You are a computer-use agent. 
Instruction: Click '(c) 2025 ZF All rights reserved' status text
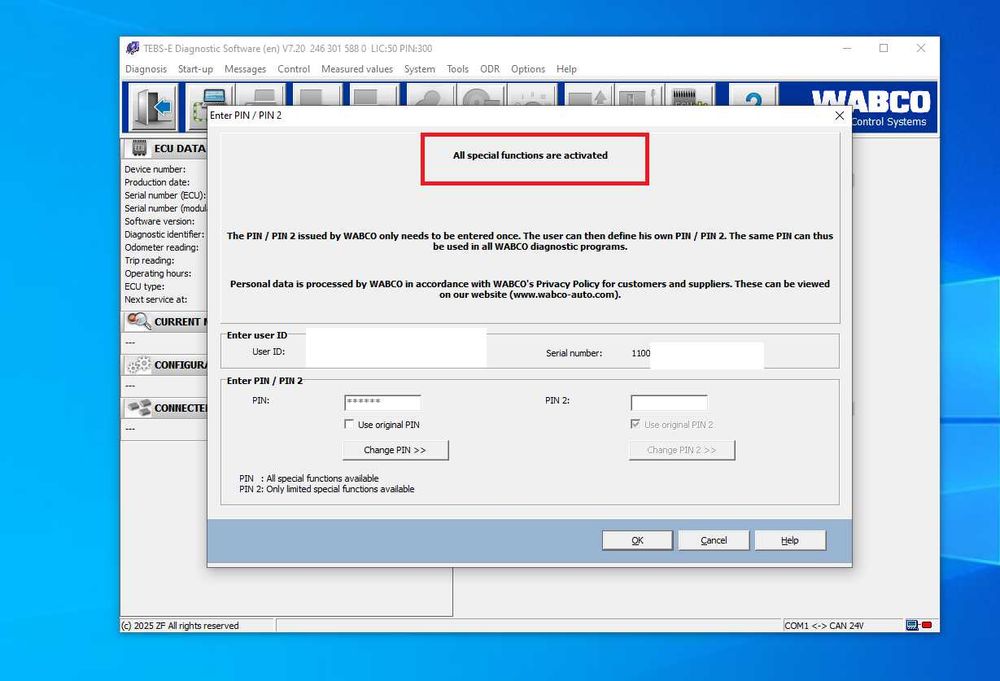click(180, 626)
